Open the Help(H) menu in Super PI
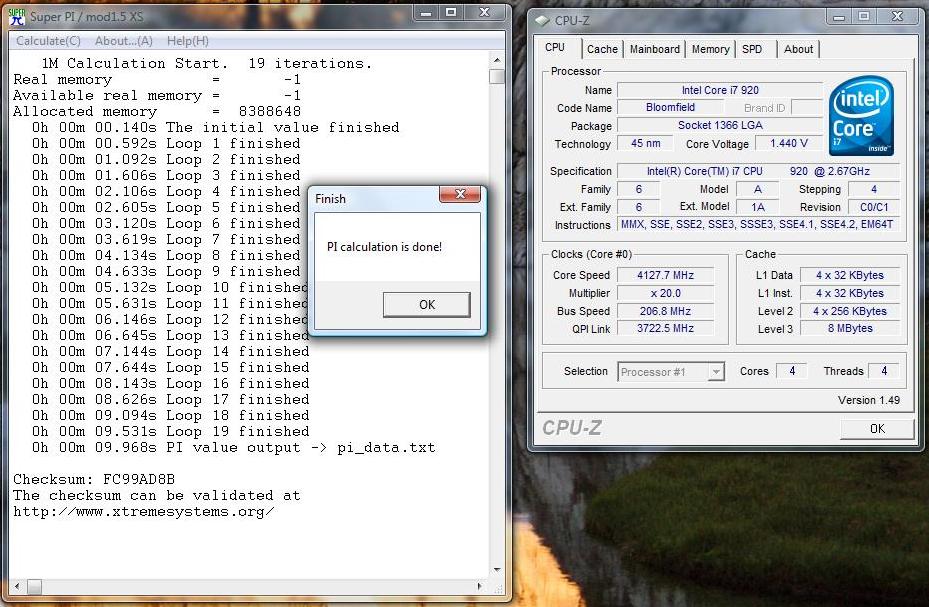 [x=187, y=41]
